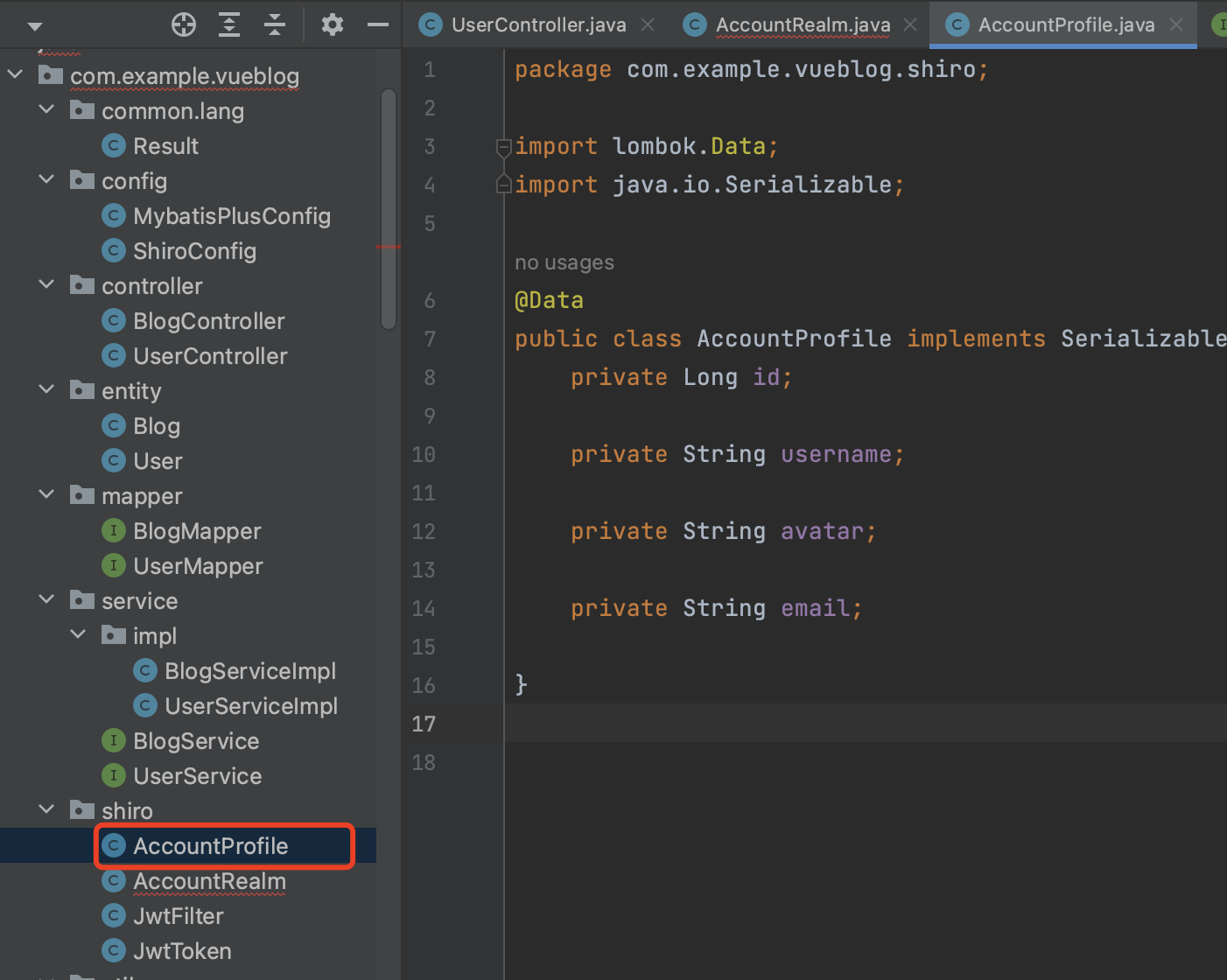The width and height of the screenshot is (1227, 980).
Task: Collapse the impl folder chevron
Action: pos(79,635)
